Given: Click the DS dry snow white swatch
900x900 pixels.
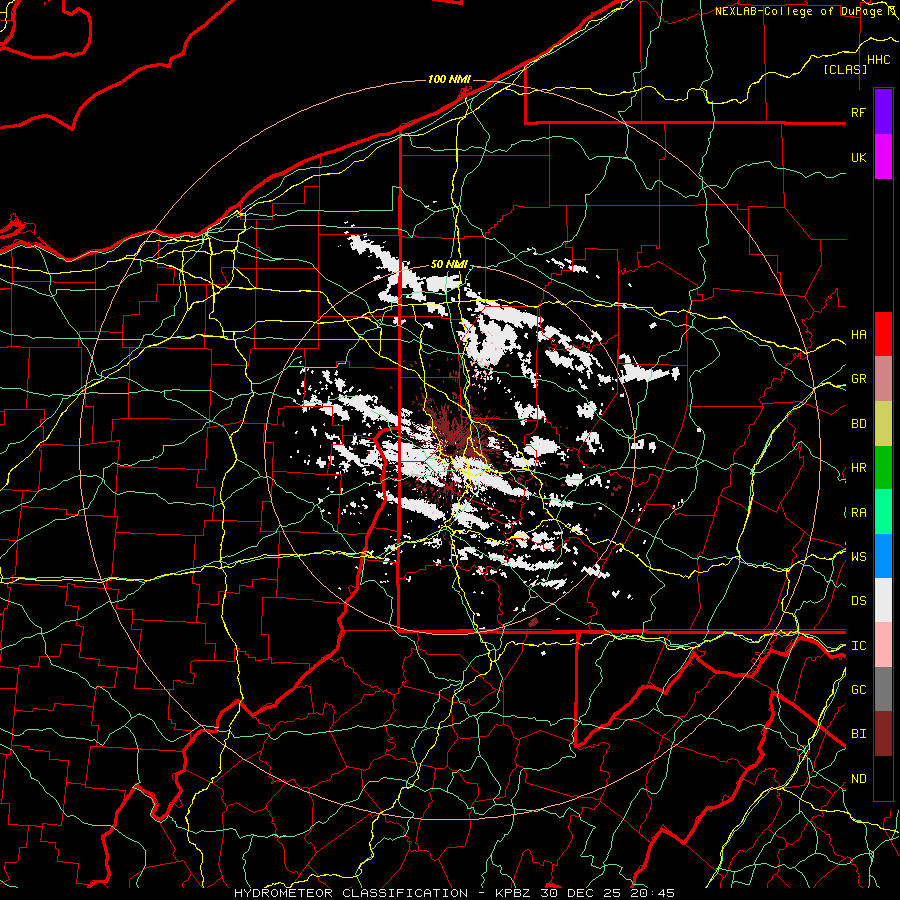Looking at the screenshot, I should [x=883, y=600].
